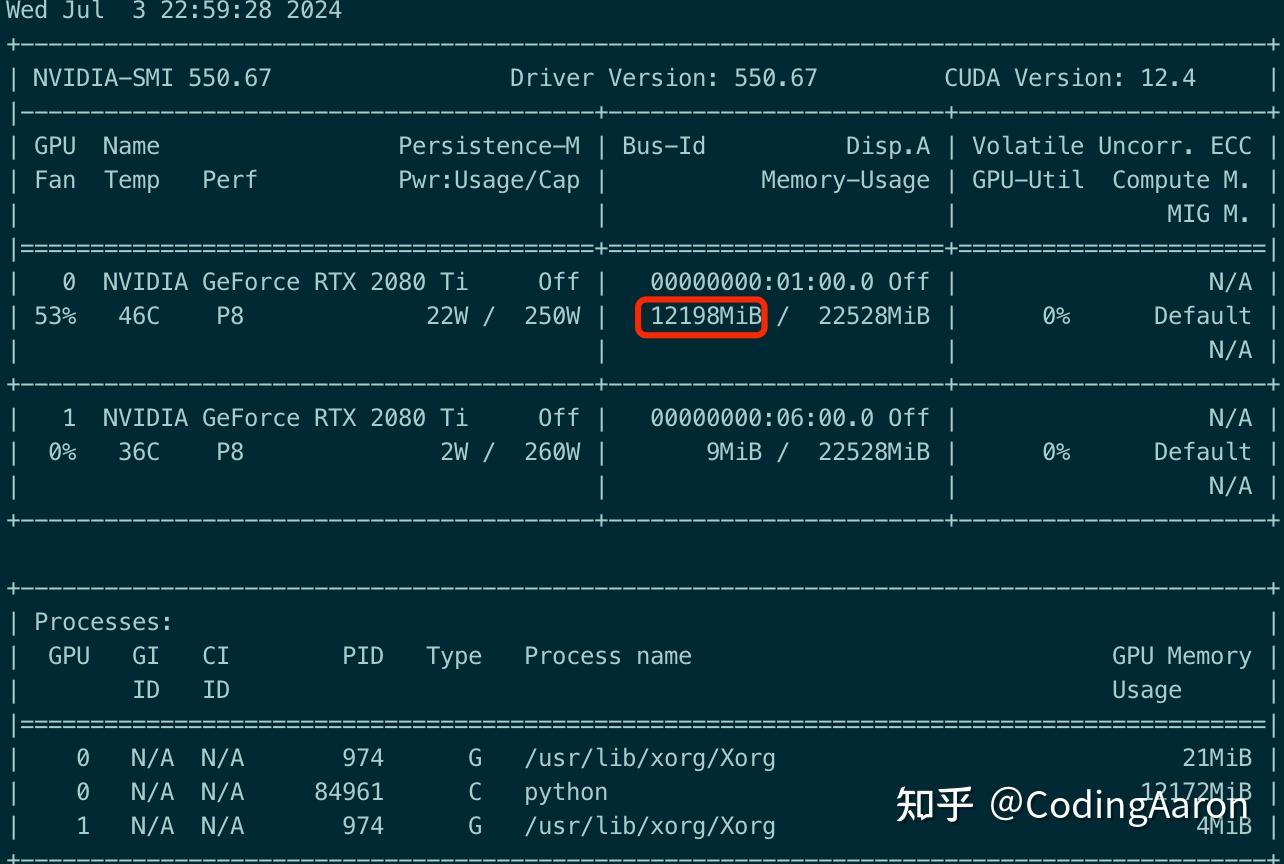Click the timestamp Wed Jul 3 22:59:28 2024
The height and width of the screenshot is (864, 1284).
(x=174, y=11)
